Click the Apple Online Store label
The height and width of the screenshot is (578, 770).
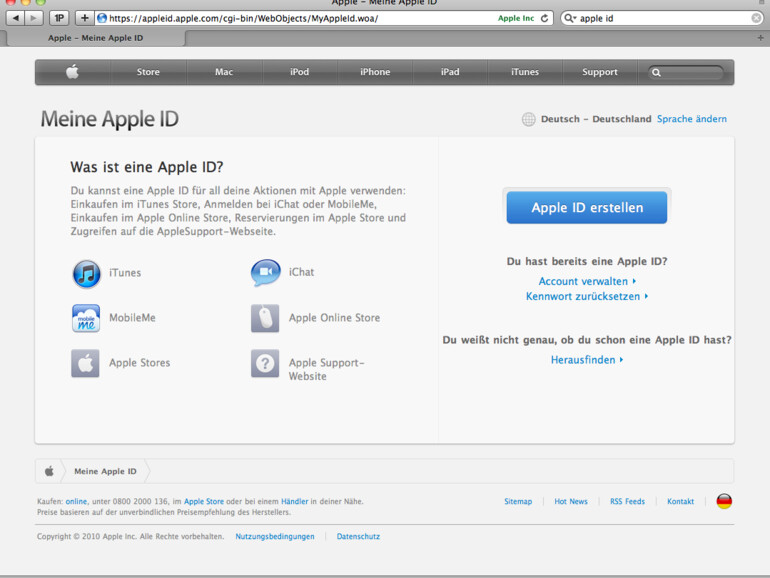(334, 318)
